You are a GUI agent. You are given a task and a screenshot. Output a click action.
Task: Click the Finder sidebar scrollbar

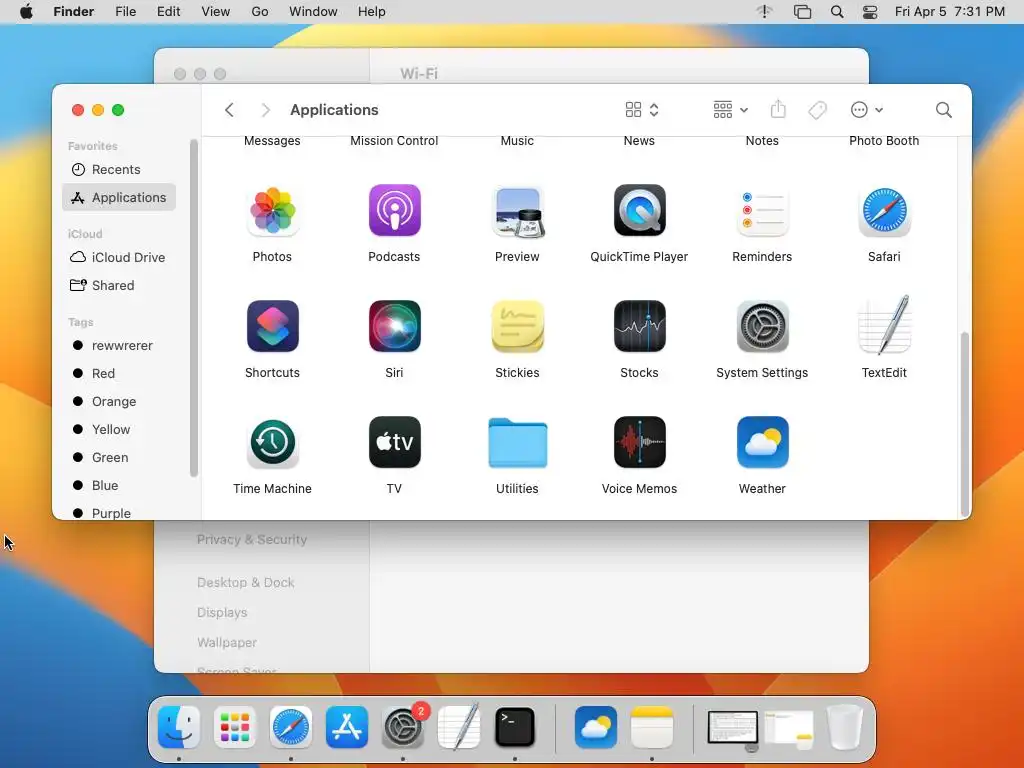[193, 308]
